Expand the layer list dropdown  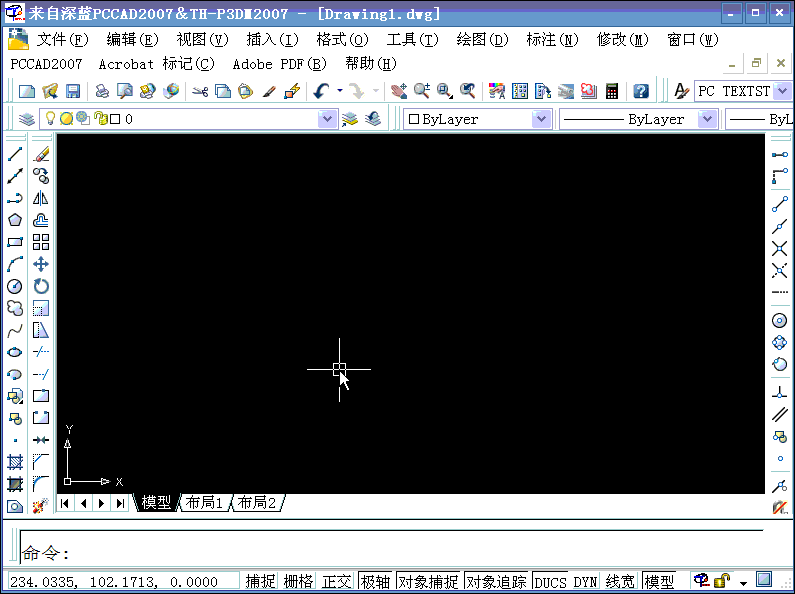[x=328, y=119]
